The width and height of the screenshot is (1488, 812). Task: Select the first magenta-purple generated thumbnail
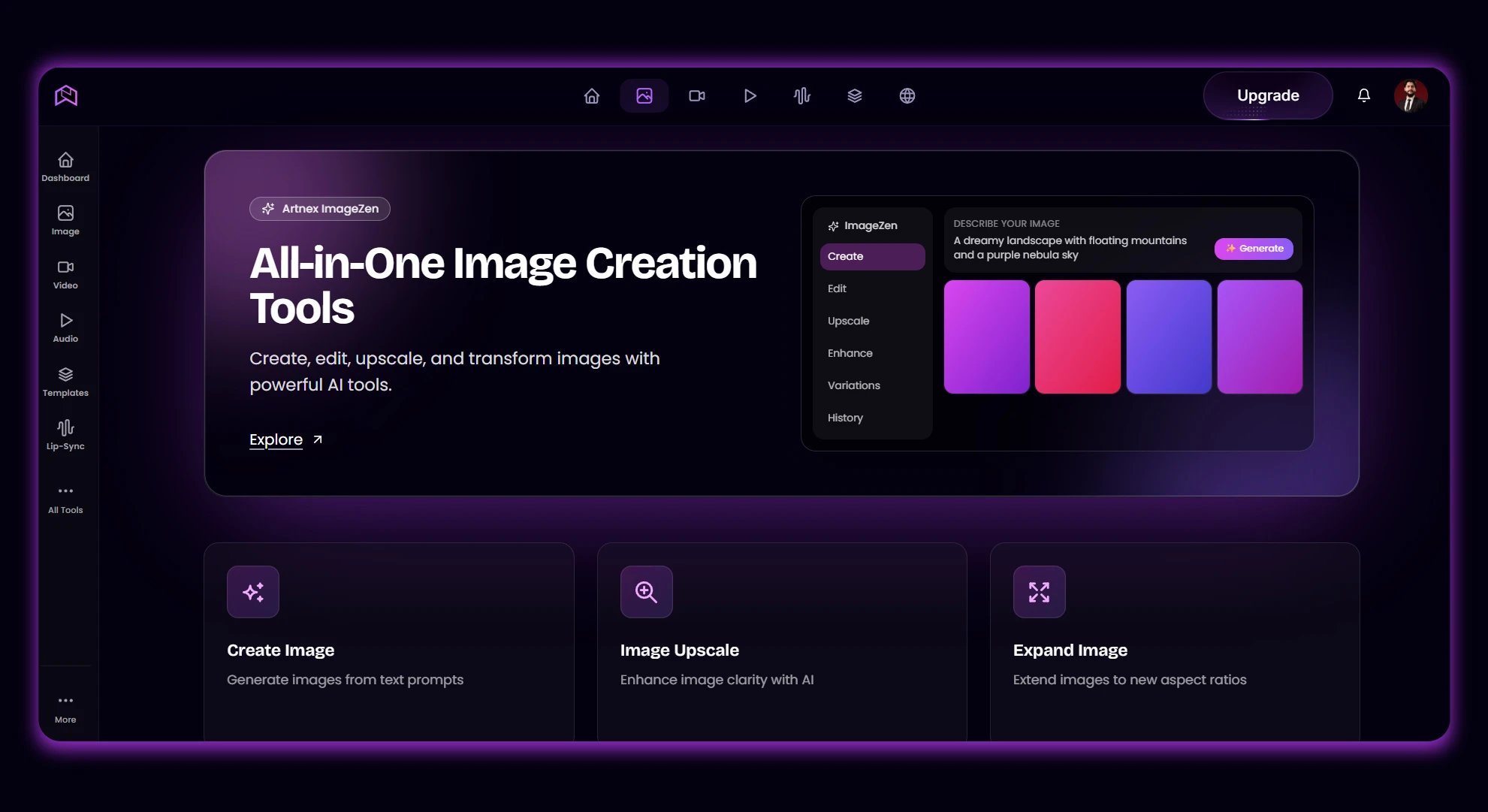tap(987, 337)
